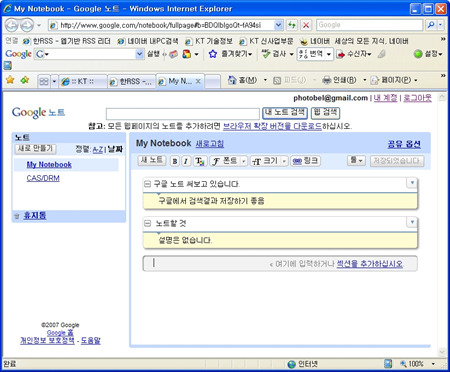Open the privacy policy footer link
Screen dimensions: 450x372
tap(47, 341)
